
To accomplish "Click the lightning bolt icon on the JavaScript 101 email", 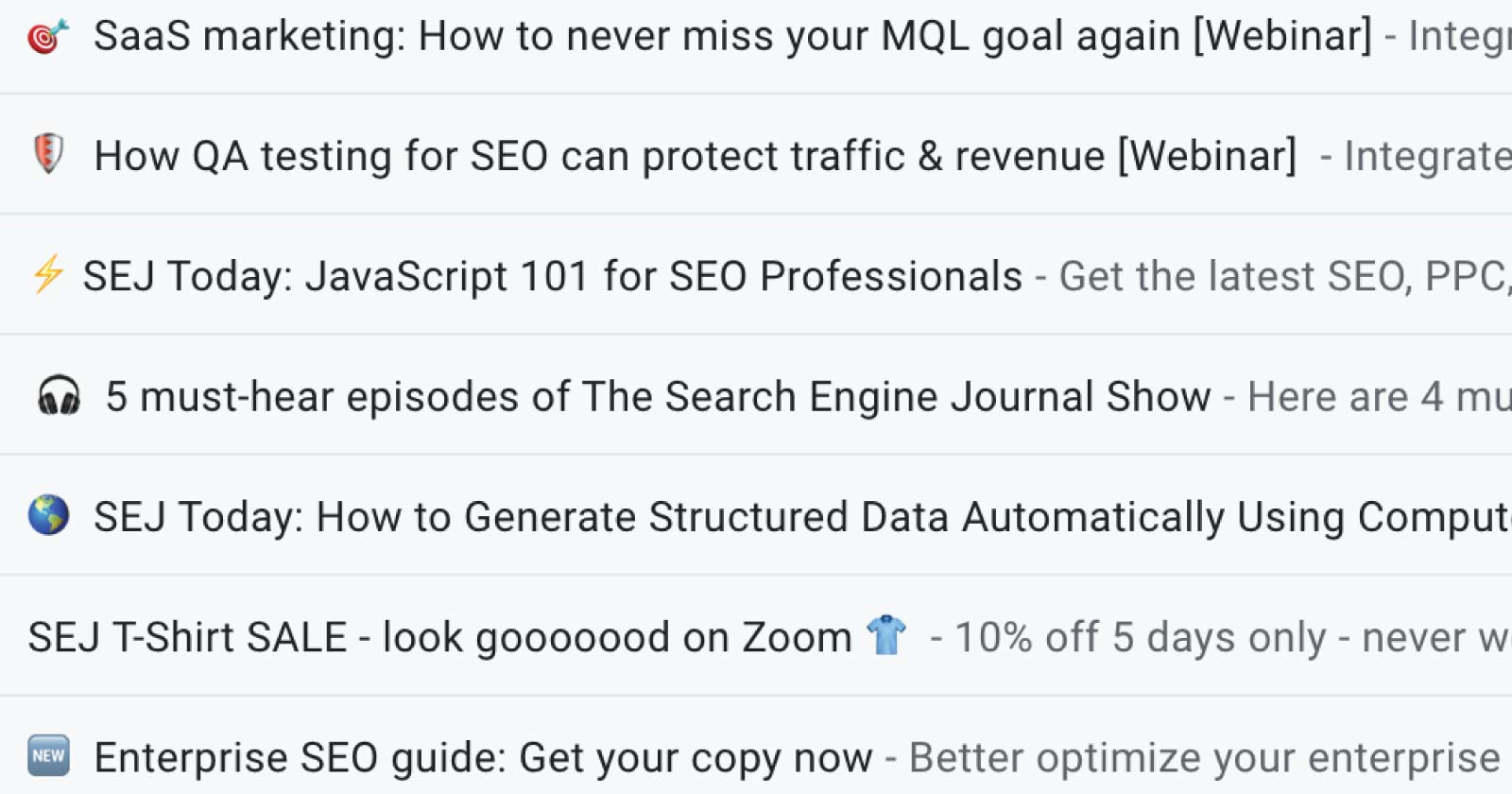I will (46, 275).
